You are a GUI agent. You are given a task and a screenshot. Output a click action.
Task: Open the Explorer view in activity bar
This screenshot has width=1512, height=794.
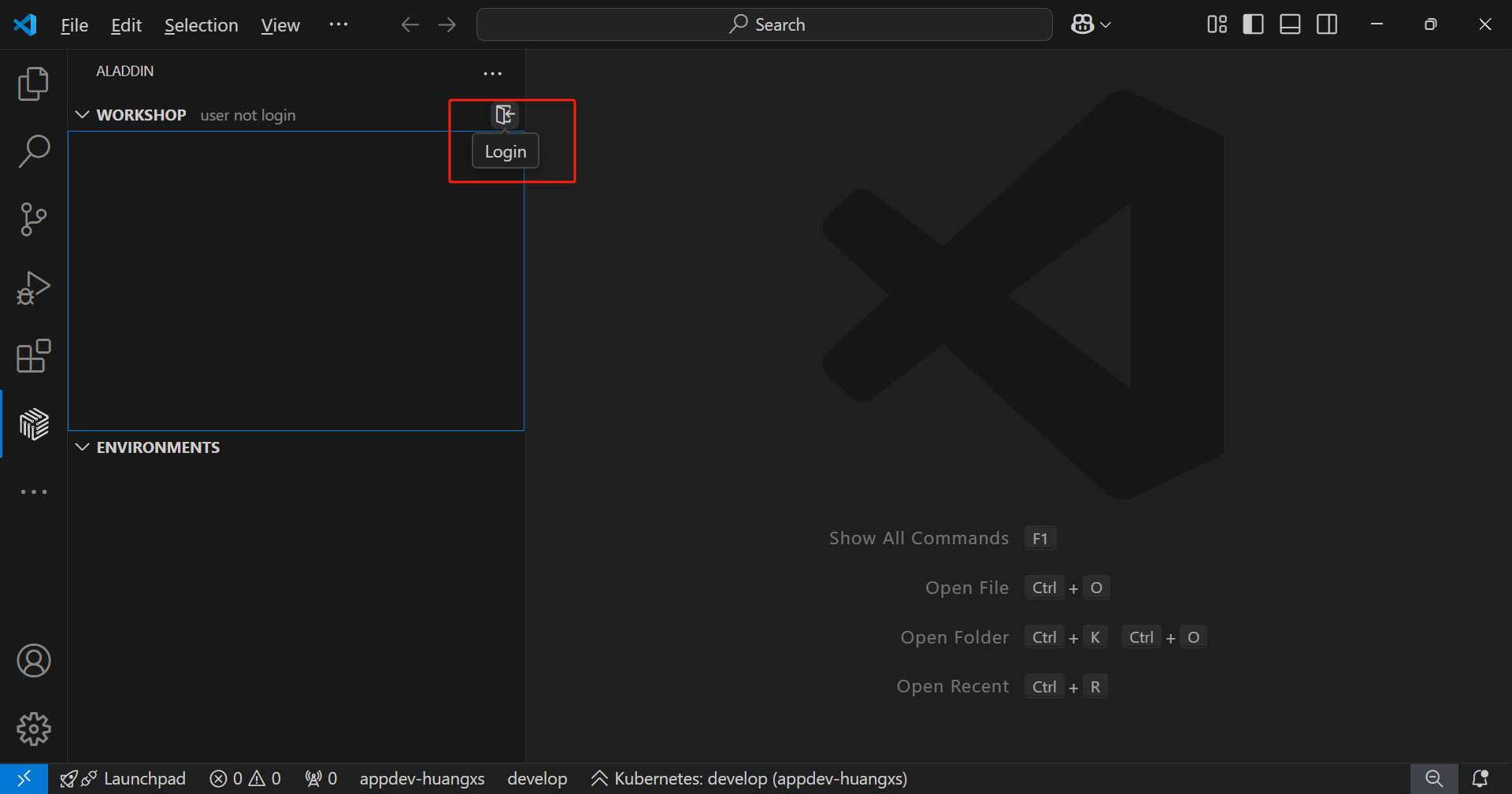(x=33, y=83)
